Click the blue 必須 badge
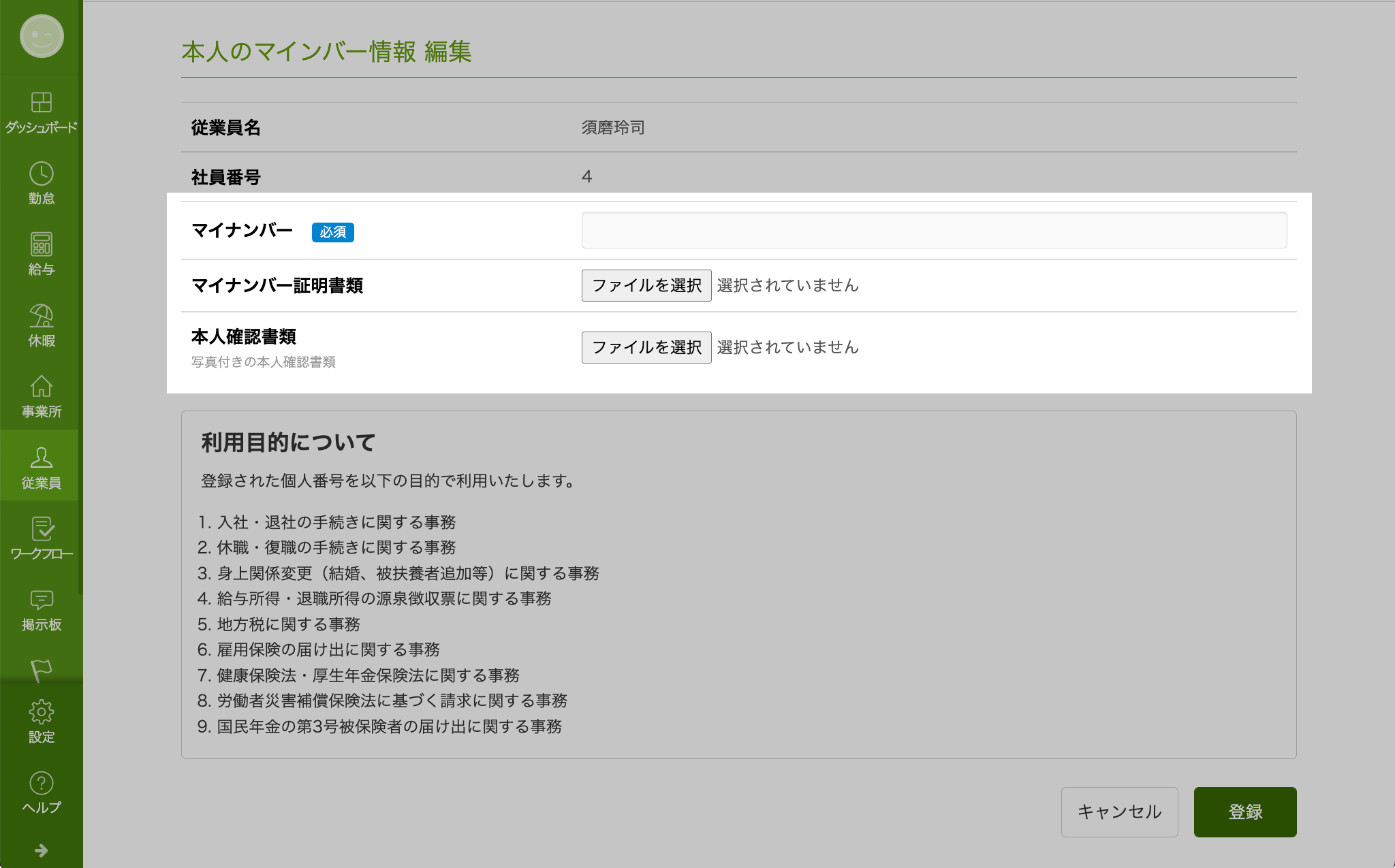The width and height of the screenshot is (1395, 868). 332,232
